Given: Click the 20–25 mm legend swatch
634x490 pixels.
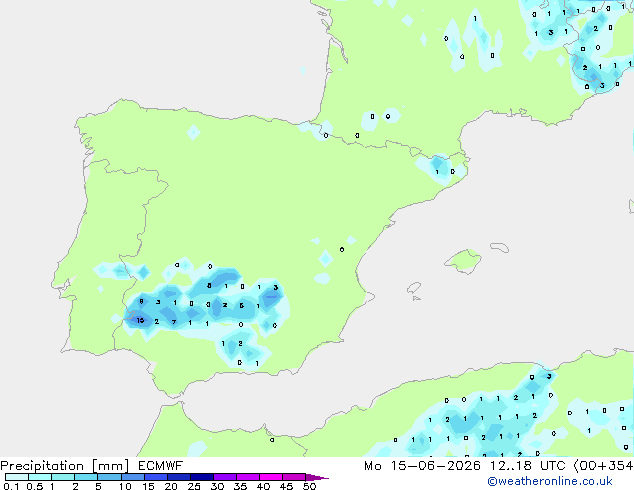Looking at the screenshot, I should click(178, 477).
